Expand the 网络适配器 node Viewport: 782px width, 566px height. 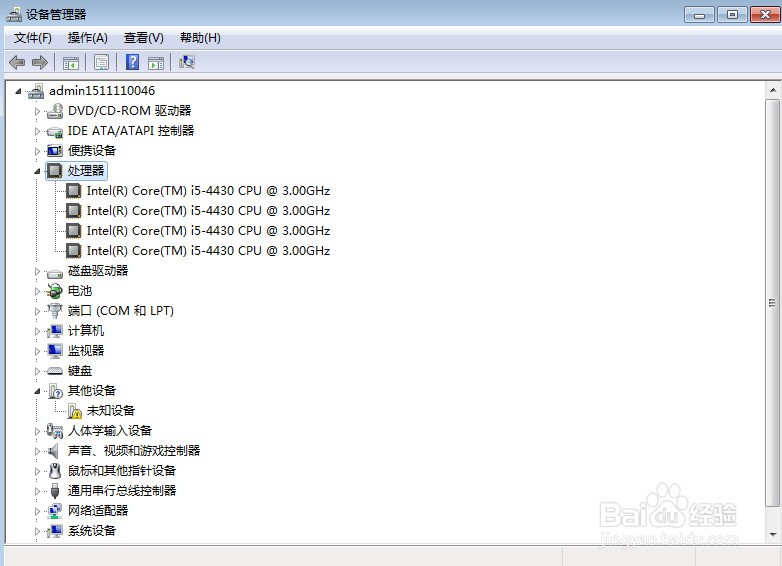(37, 511)
